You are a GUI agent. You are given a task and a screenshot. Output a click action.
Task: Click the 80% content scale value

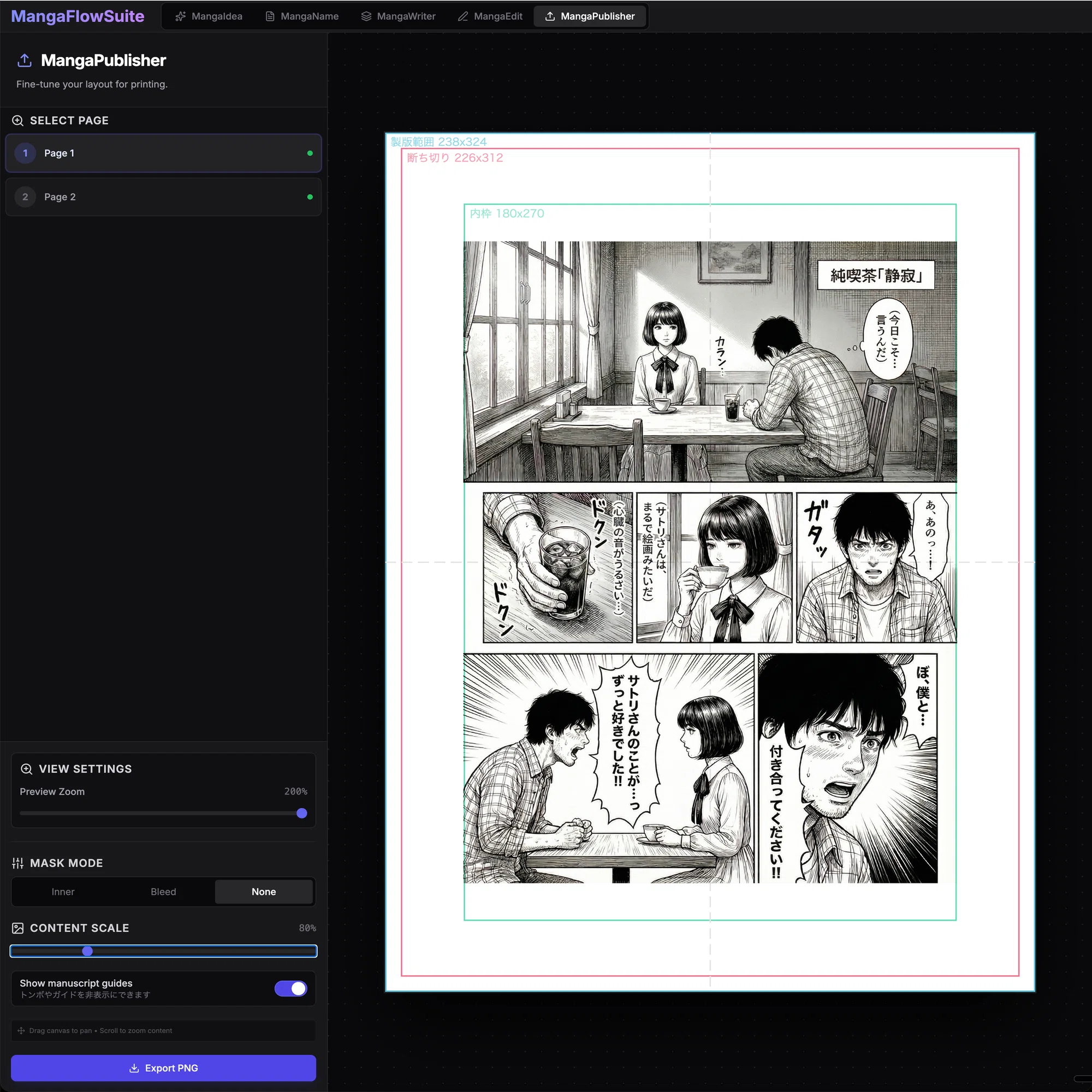coord(307,928)
